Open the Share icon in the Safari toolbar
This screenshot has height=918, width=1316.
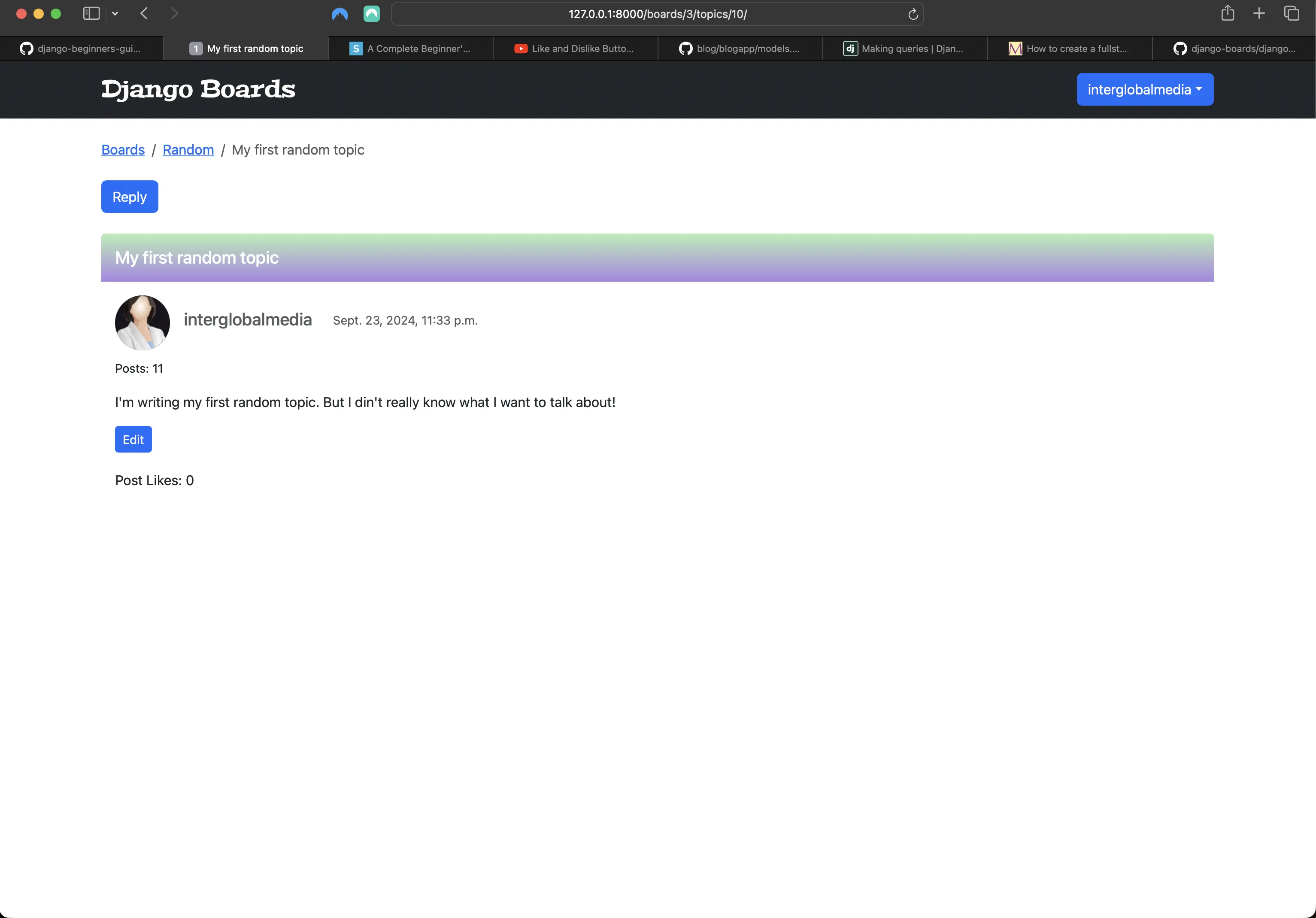[1227, 12]
